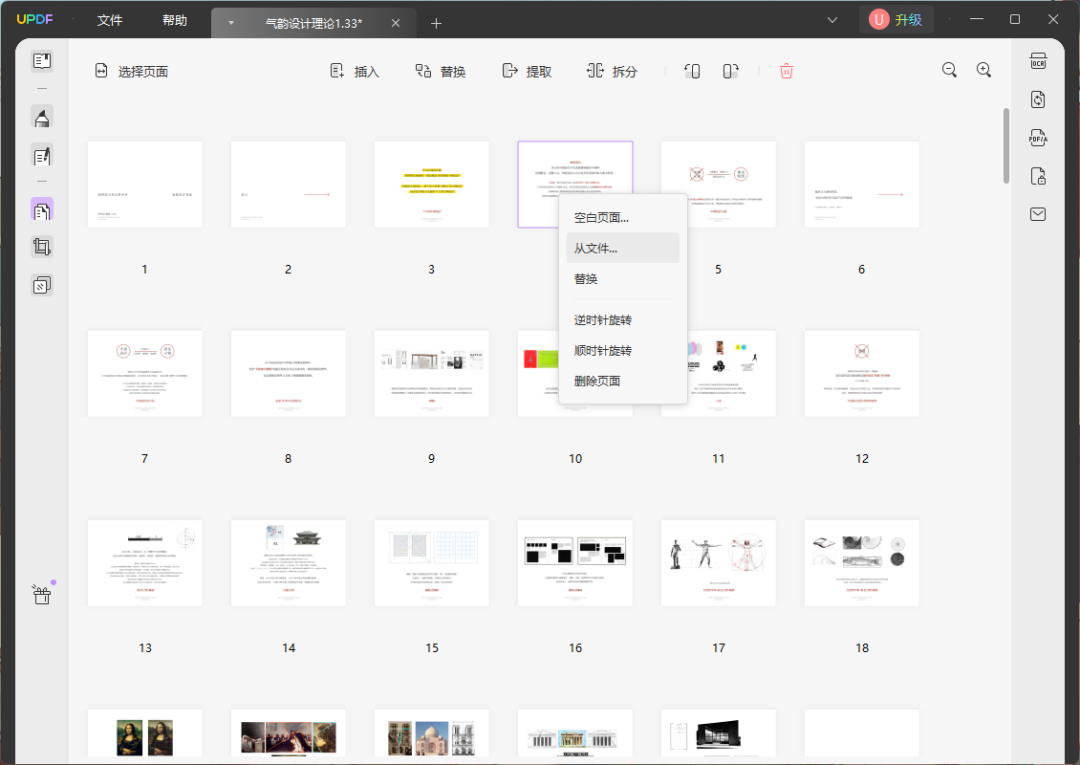Click the send by email icon
This screenshot has width=1080, height=765.
click(1038, 214)
